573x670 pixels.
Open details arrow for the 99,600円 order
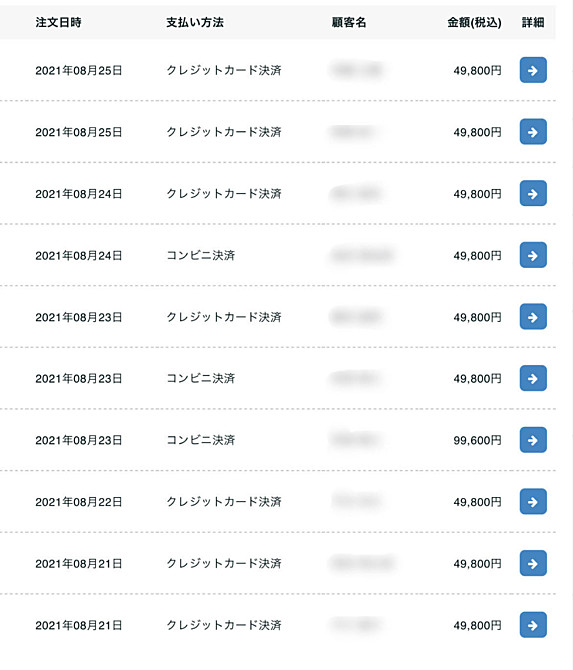coord(533,440)
